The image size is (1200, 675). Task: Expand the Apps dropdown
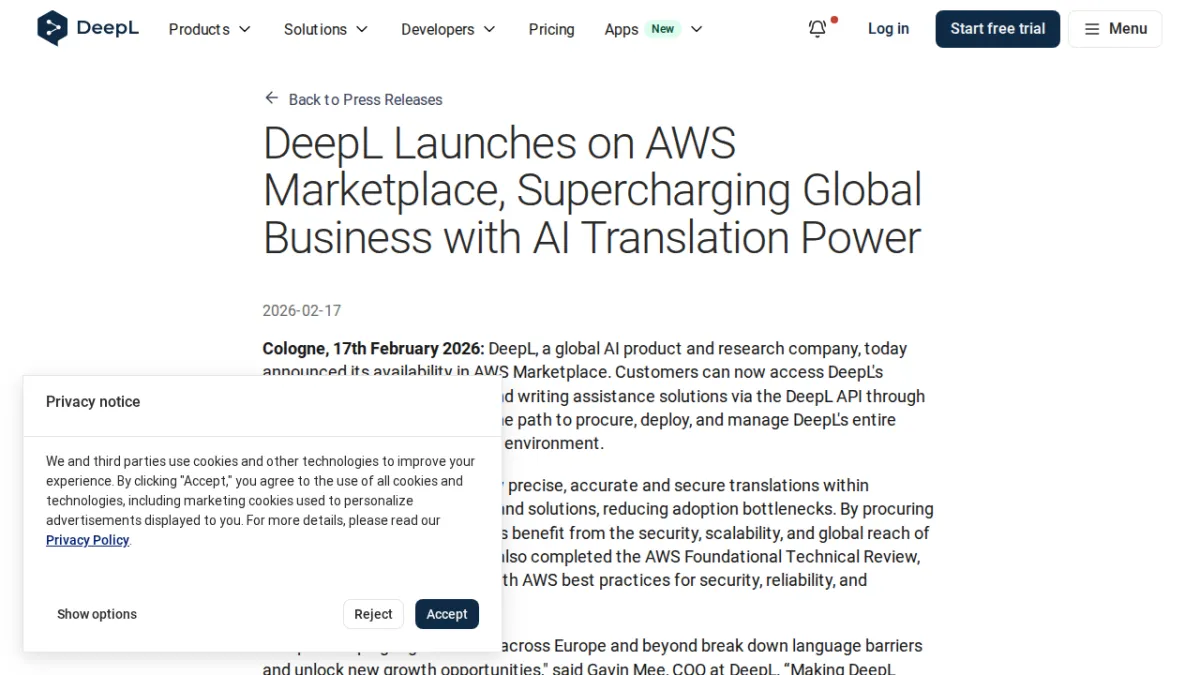coord(654,29)
